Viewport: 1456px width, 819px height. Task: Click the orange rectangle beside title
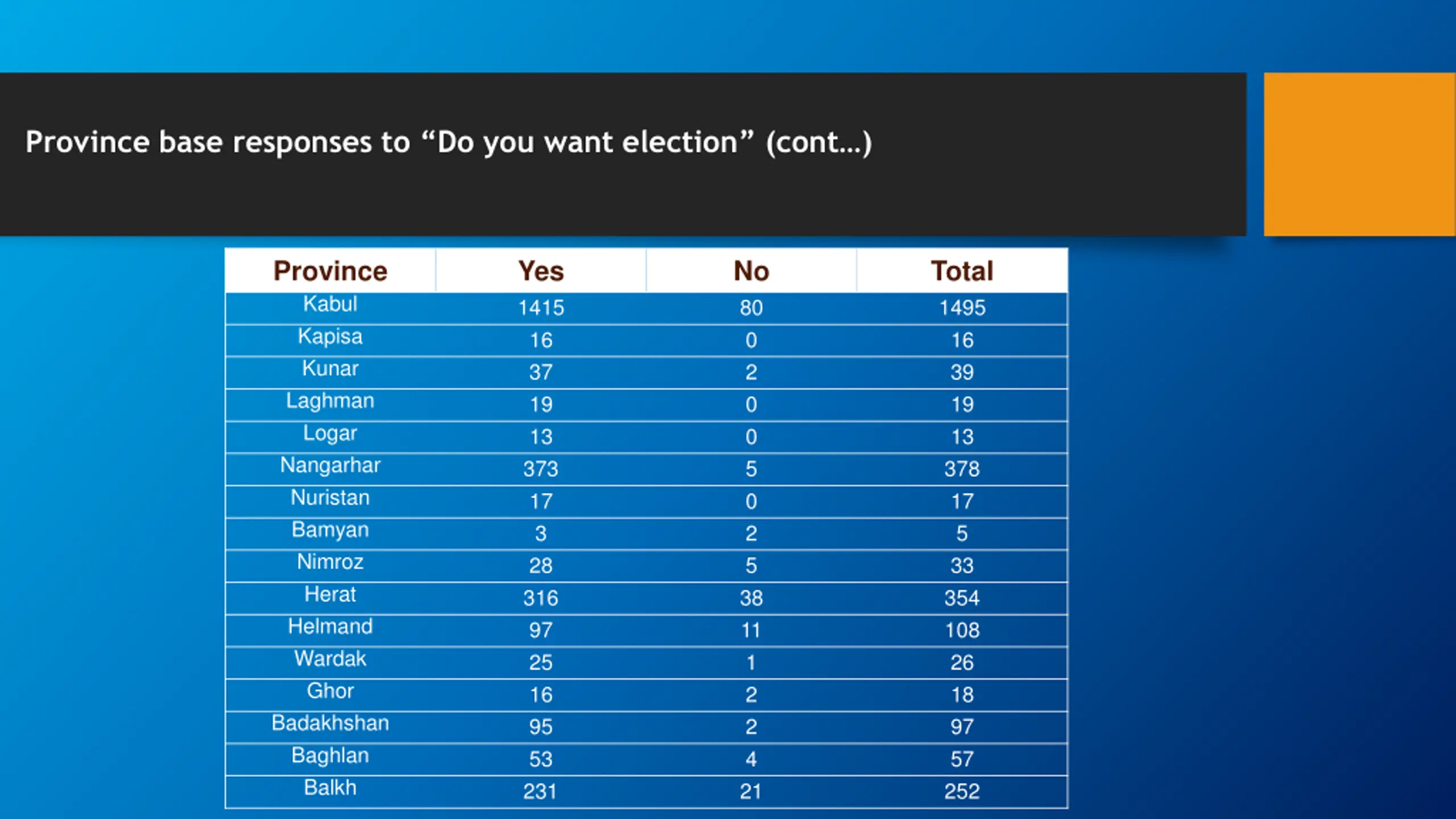[1359, 154]
